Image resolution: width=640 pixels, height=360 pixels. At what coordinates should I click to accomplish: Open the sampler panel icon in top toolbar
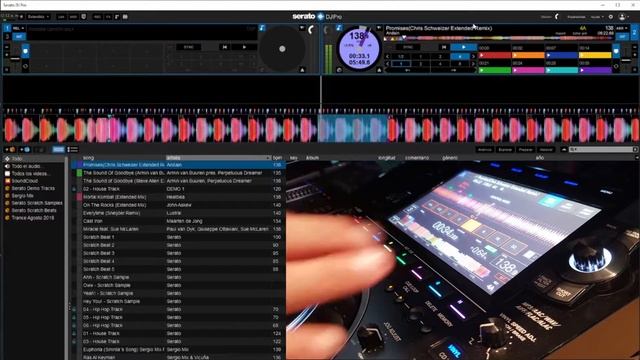point(125,17)
